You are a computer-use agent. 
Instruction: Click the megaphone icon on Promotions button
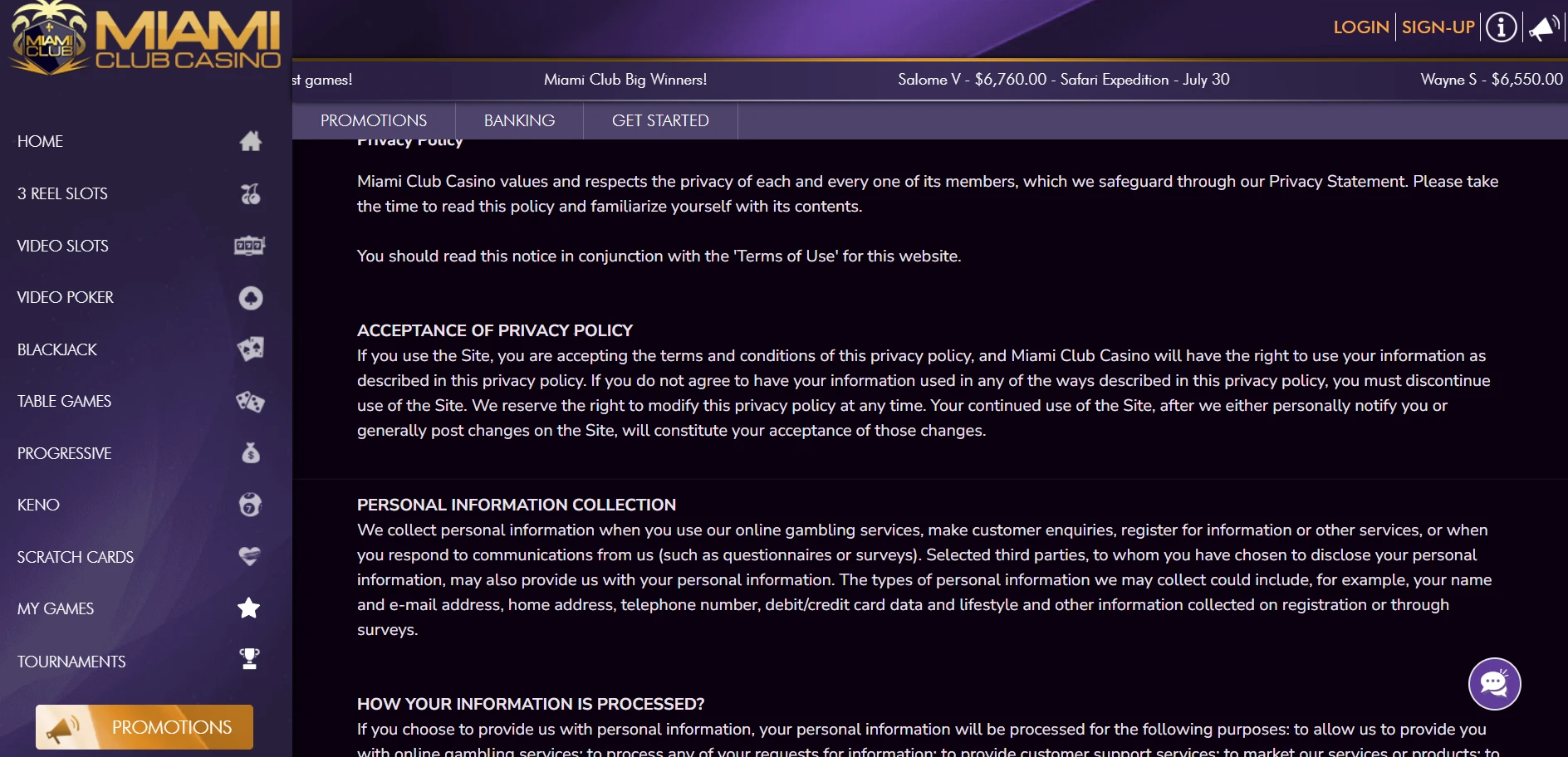coord(62,728)
